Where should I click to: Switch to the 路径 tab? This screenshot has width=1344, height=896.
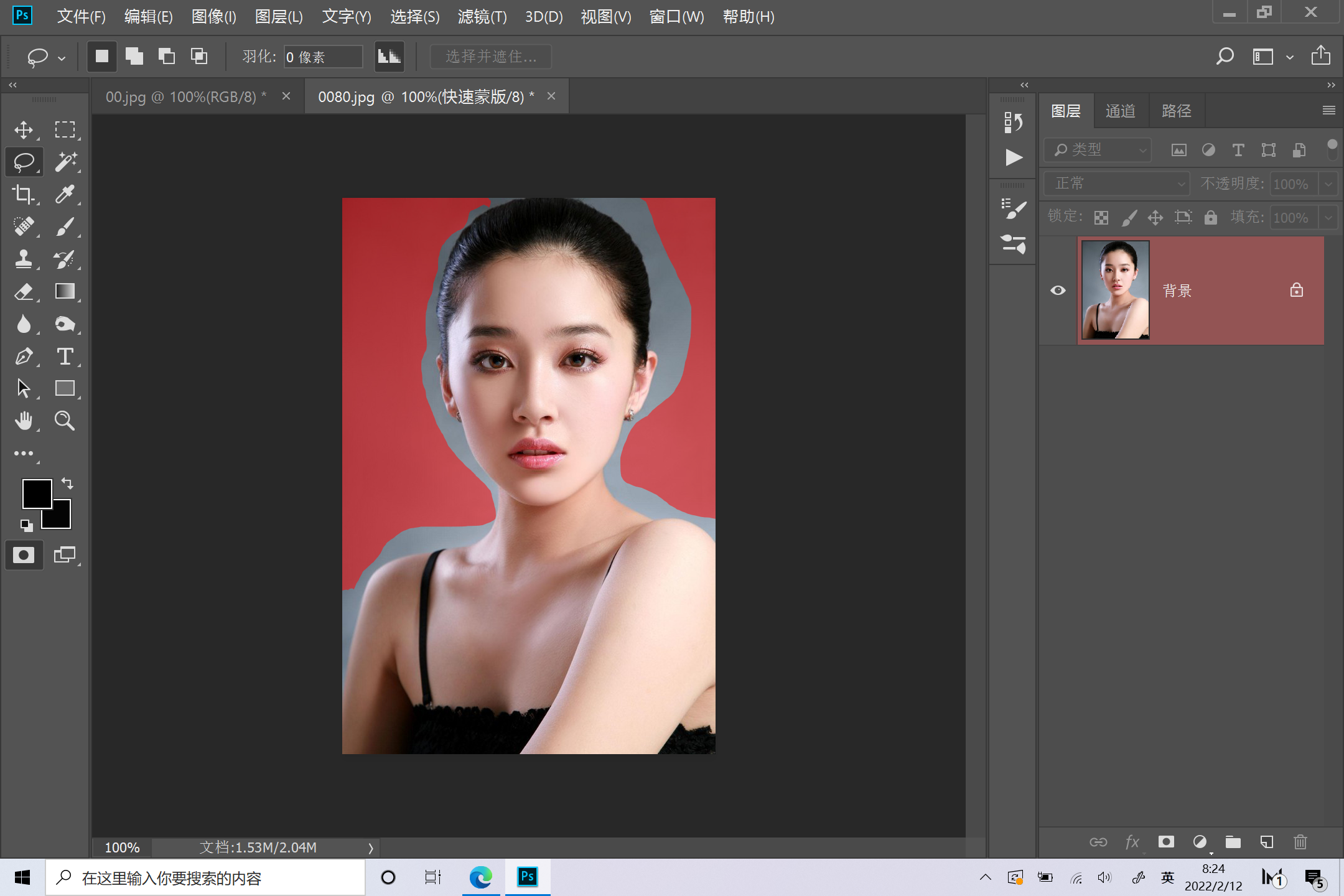pyautogui.click(x=1177, y=111)
